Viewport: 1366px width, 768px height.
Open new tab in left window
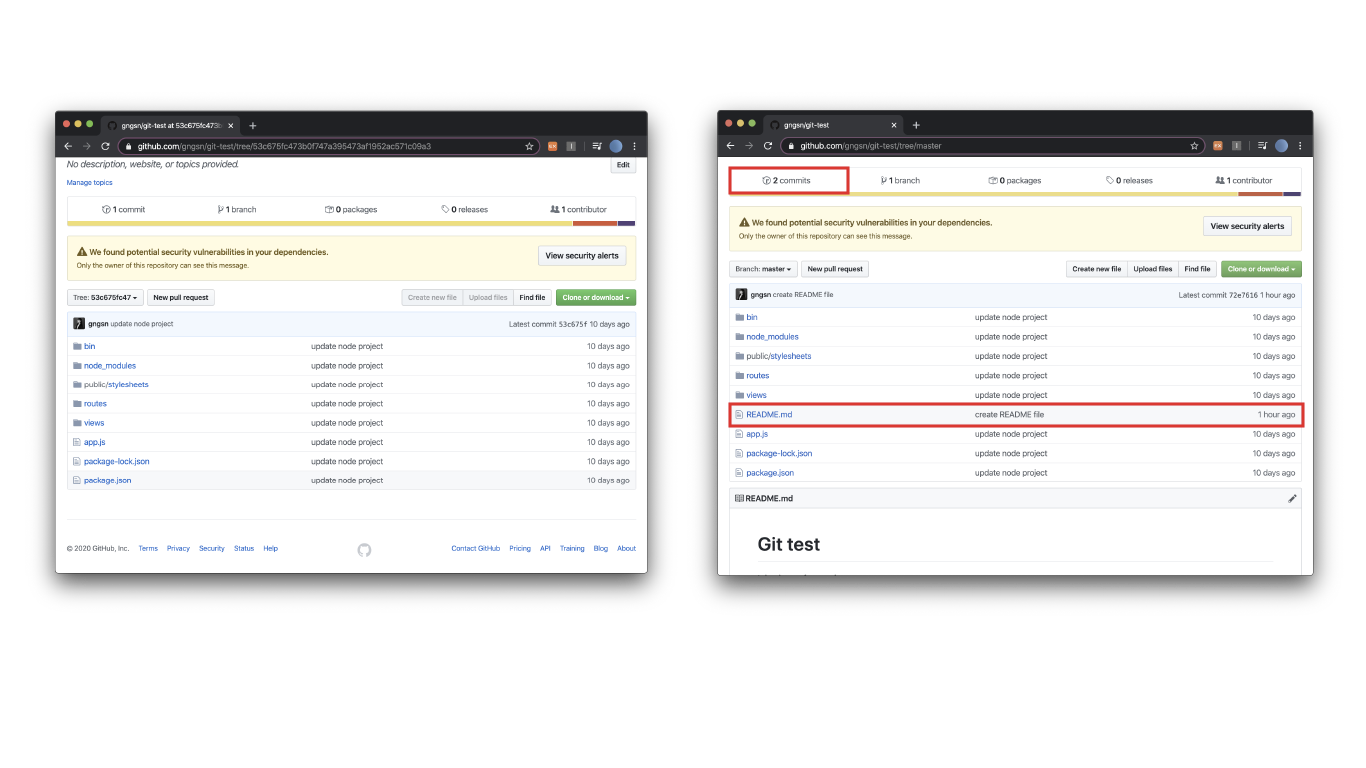(252, 126)
